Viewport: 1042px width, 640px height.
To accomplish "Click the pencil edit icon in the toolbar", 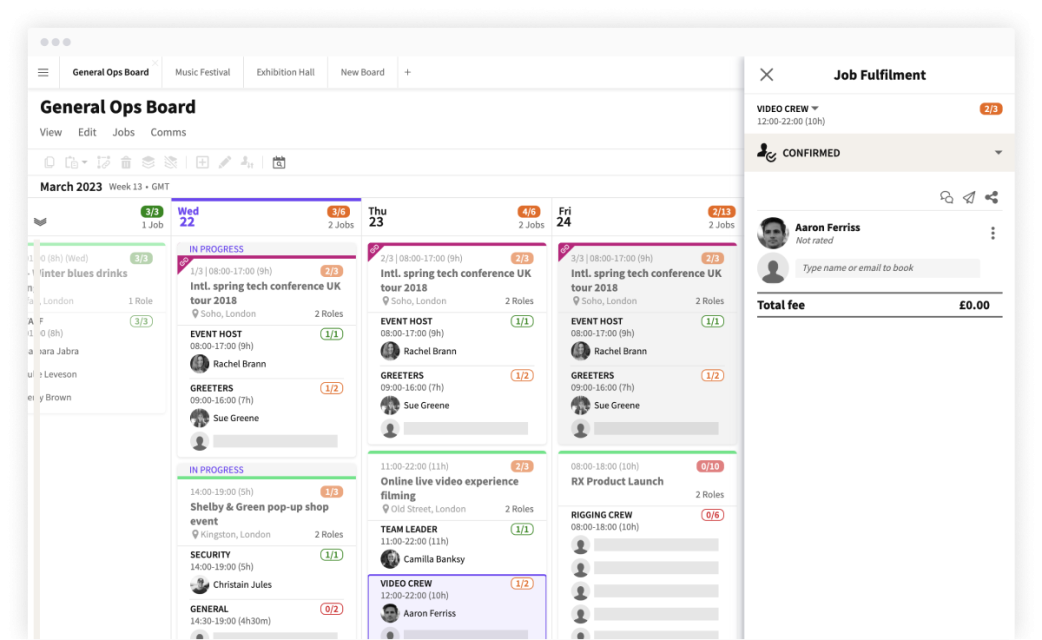I will [x=224, y=162].
